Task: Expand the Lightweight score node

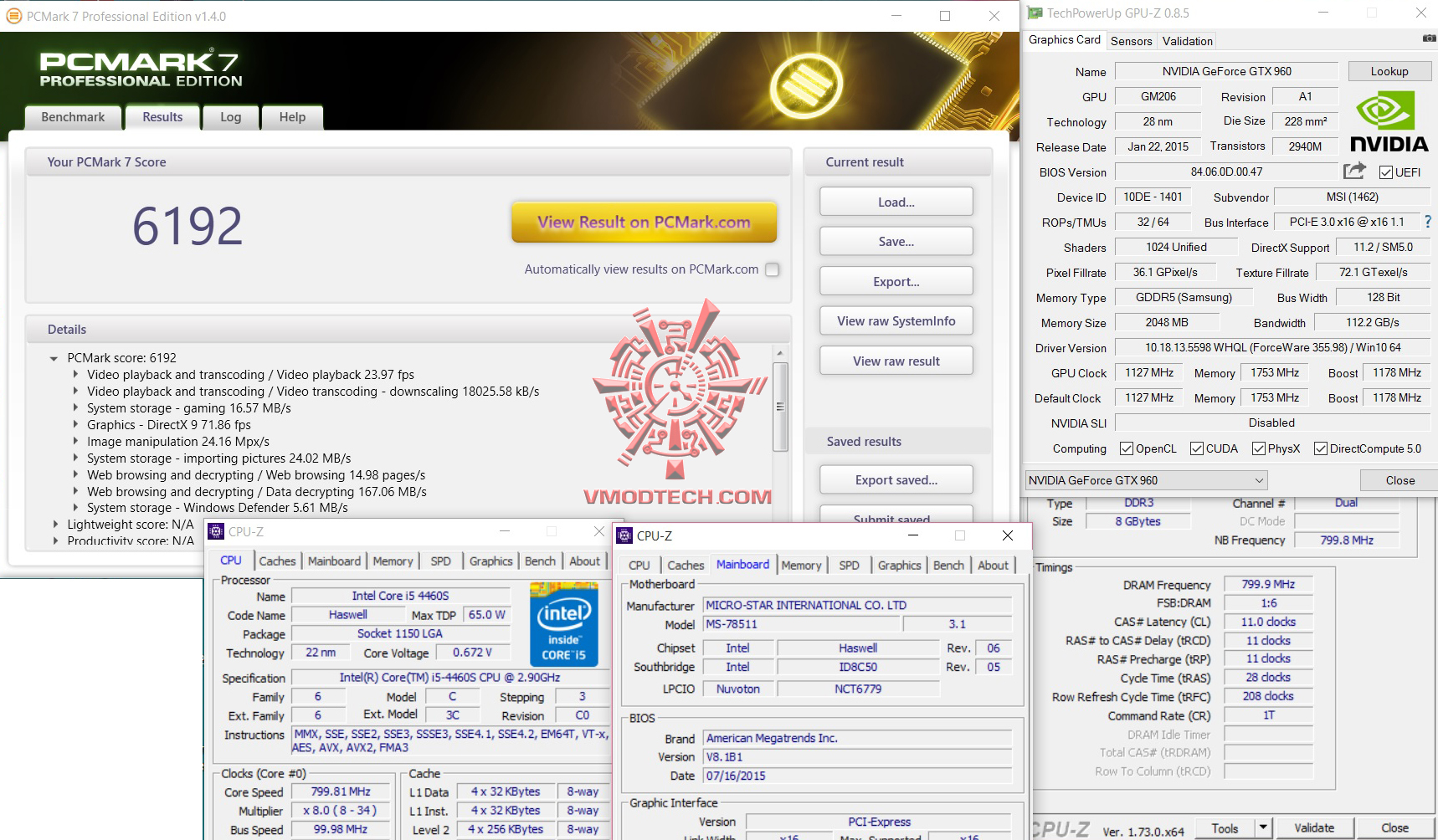Action: click(56, 525)
